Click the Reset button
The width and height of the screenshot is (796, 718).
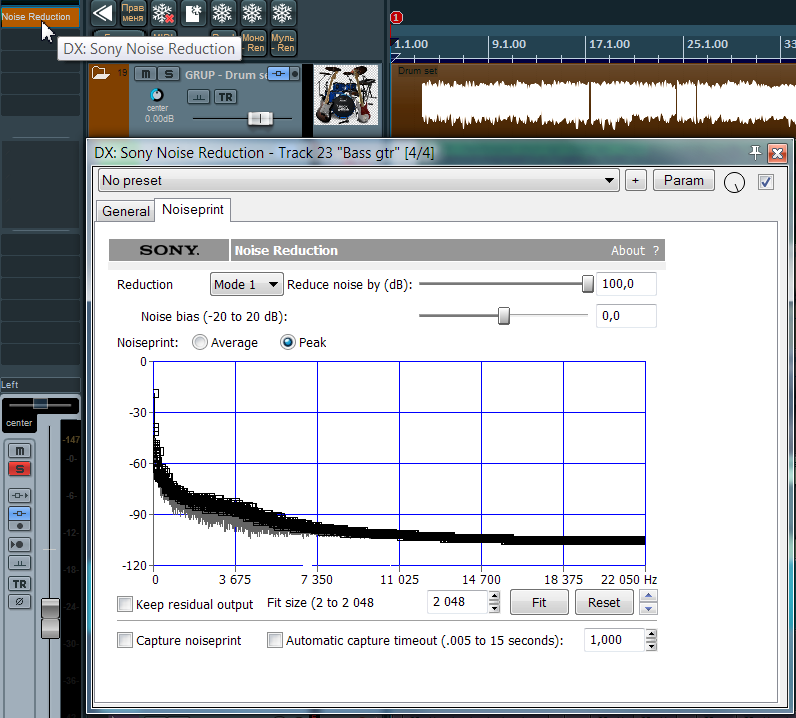604,603
